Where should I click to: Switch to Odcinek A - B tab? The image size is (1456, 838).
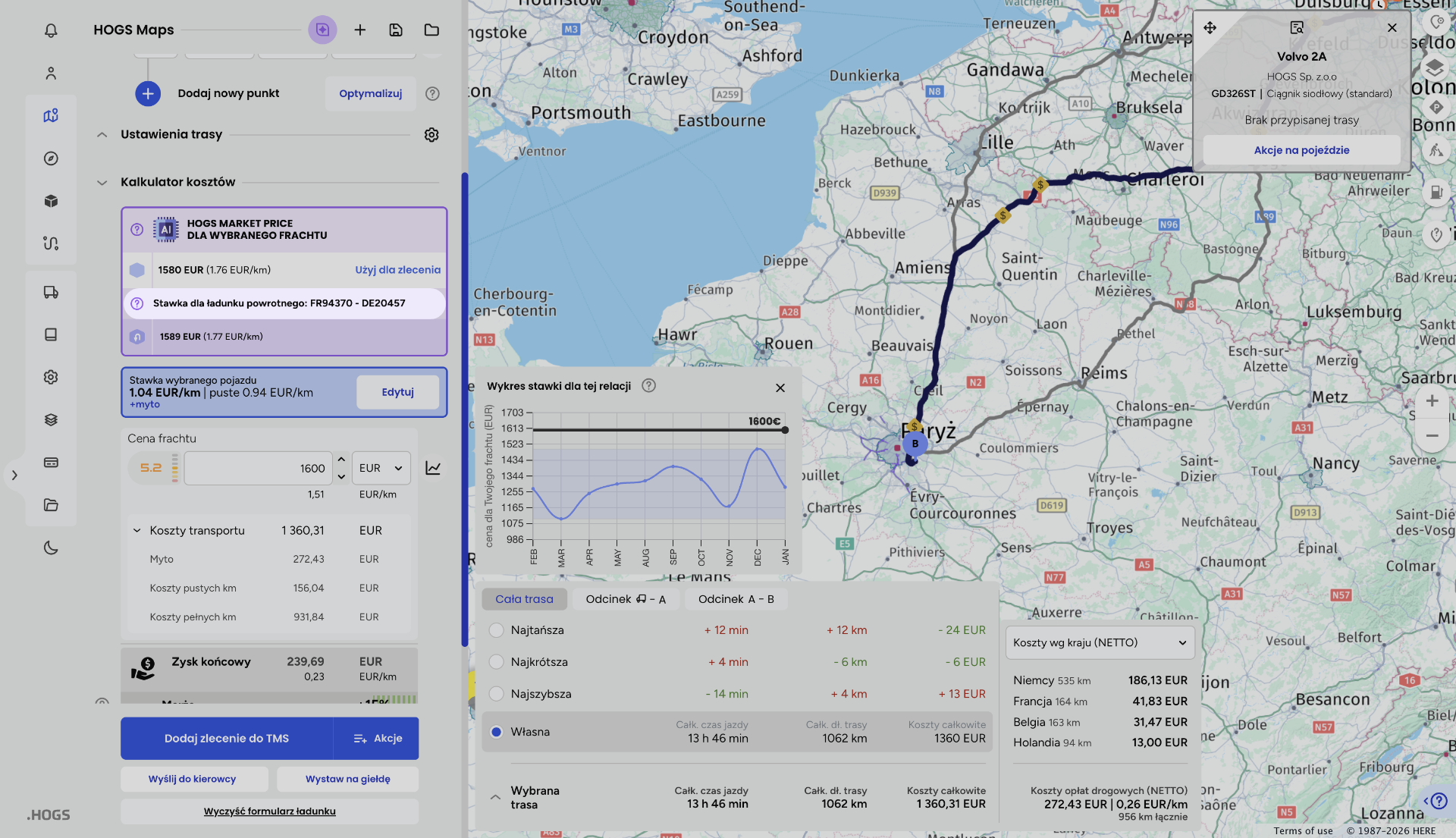point(736,599)
